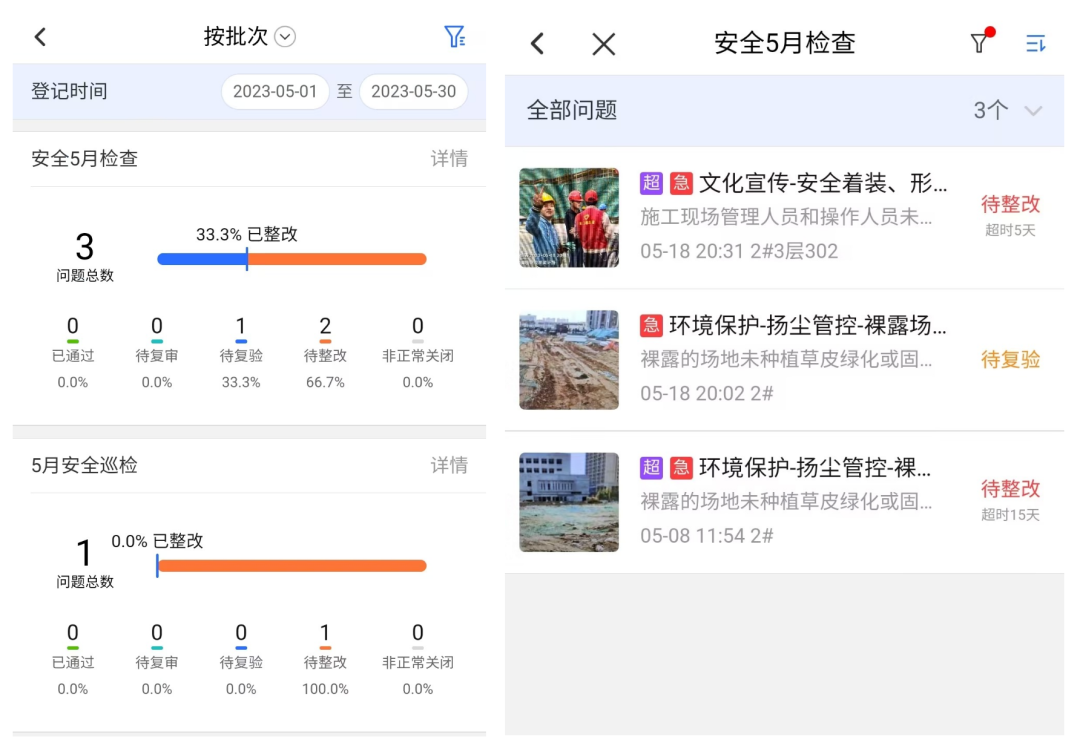This screenshot has width=1080, height=754.
Task: Open 详情 for 5月安全巡检
Action: tap(449, 465)
